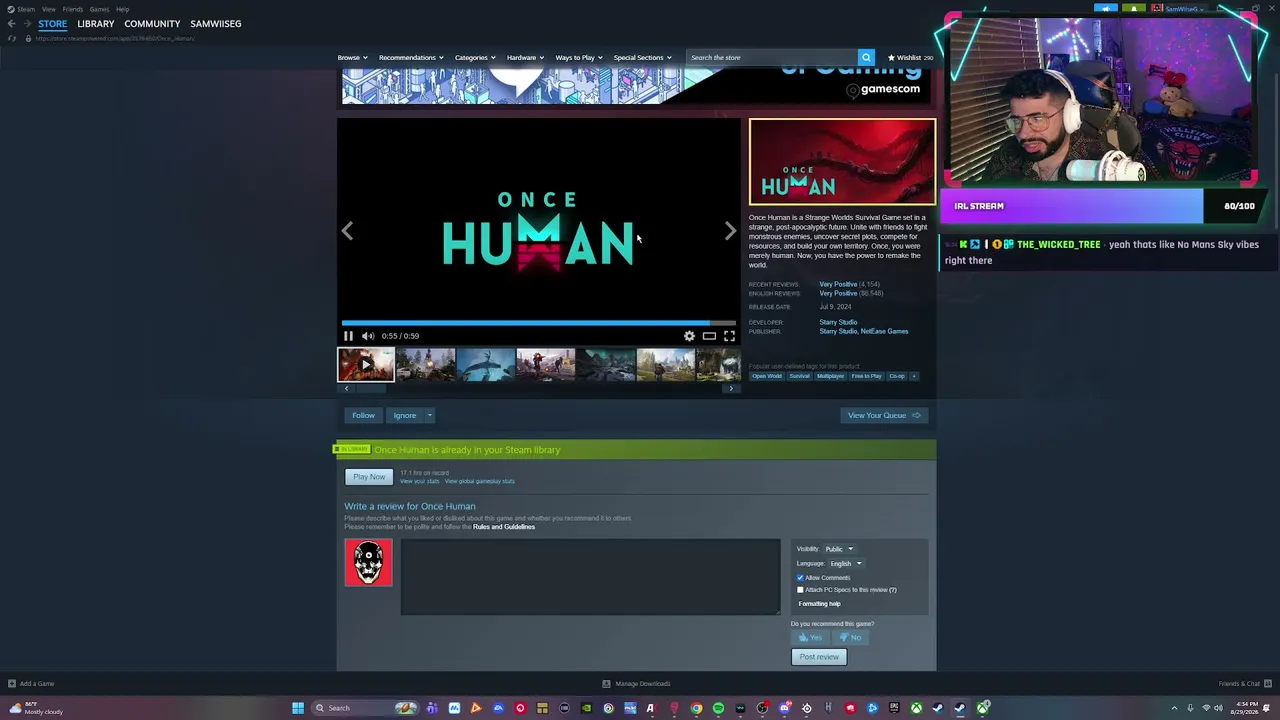Expand the Special Sections menu
Image resolution: width=1280 pixels, height=720 pixels.
[642, 57]
